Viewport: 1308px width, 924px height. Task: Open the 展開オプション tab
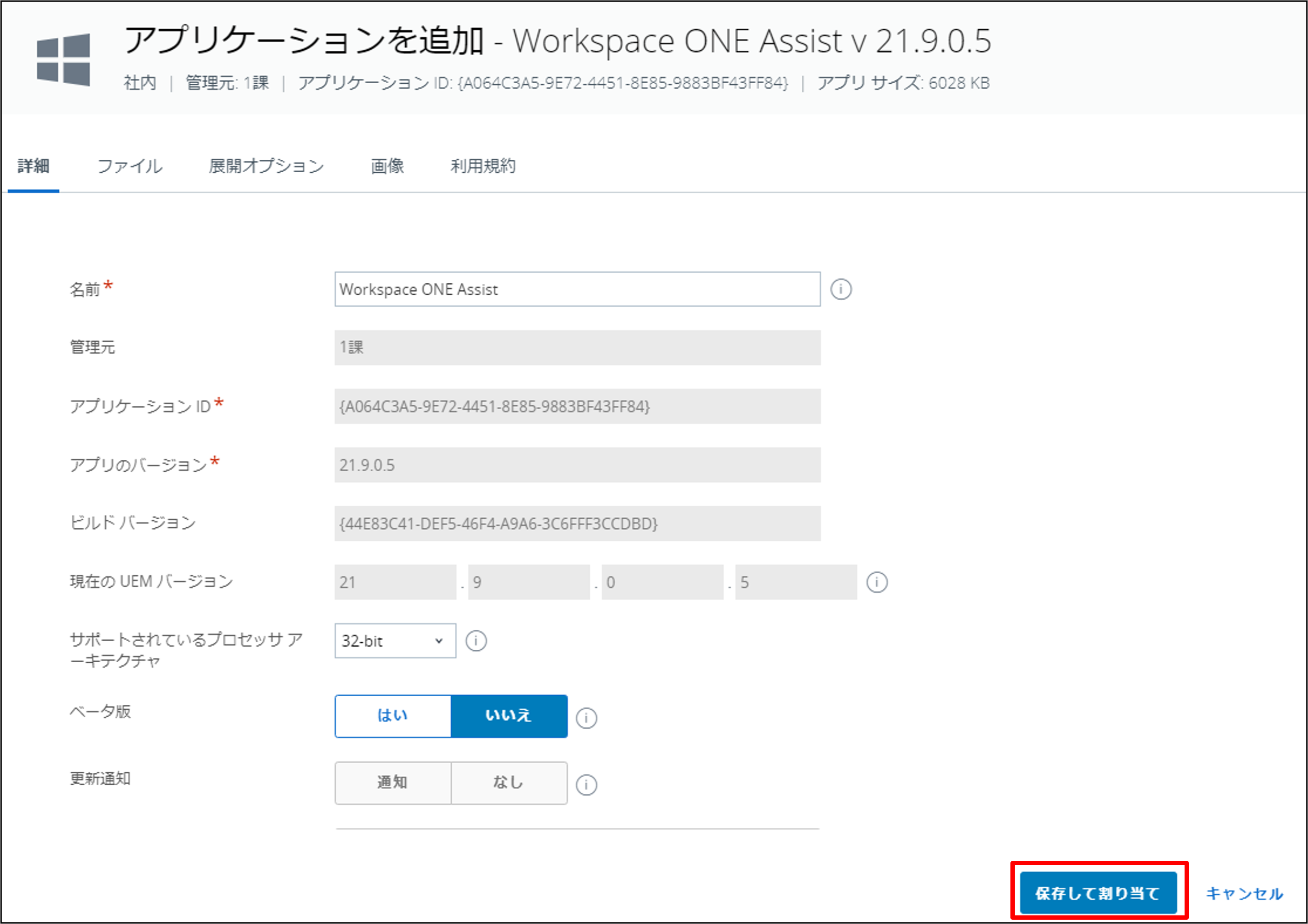(x=266, y=167)
